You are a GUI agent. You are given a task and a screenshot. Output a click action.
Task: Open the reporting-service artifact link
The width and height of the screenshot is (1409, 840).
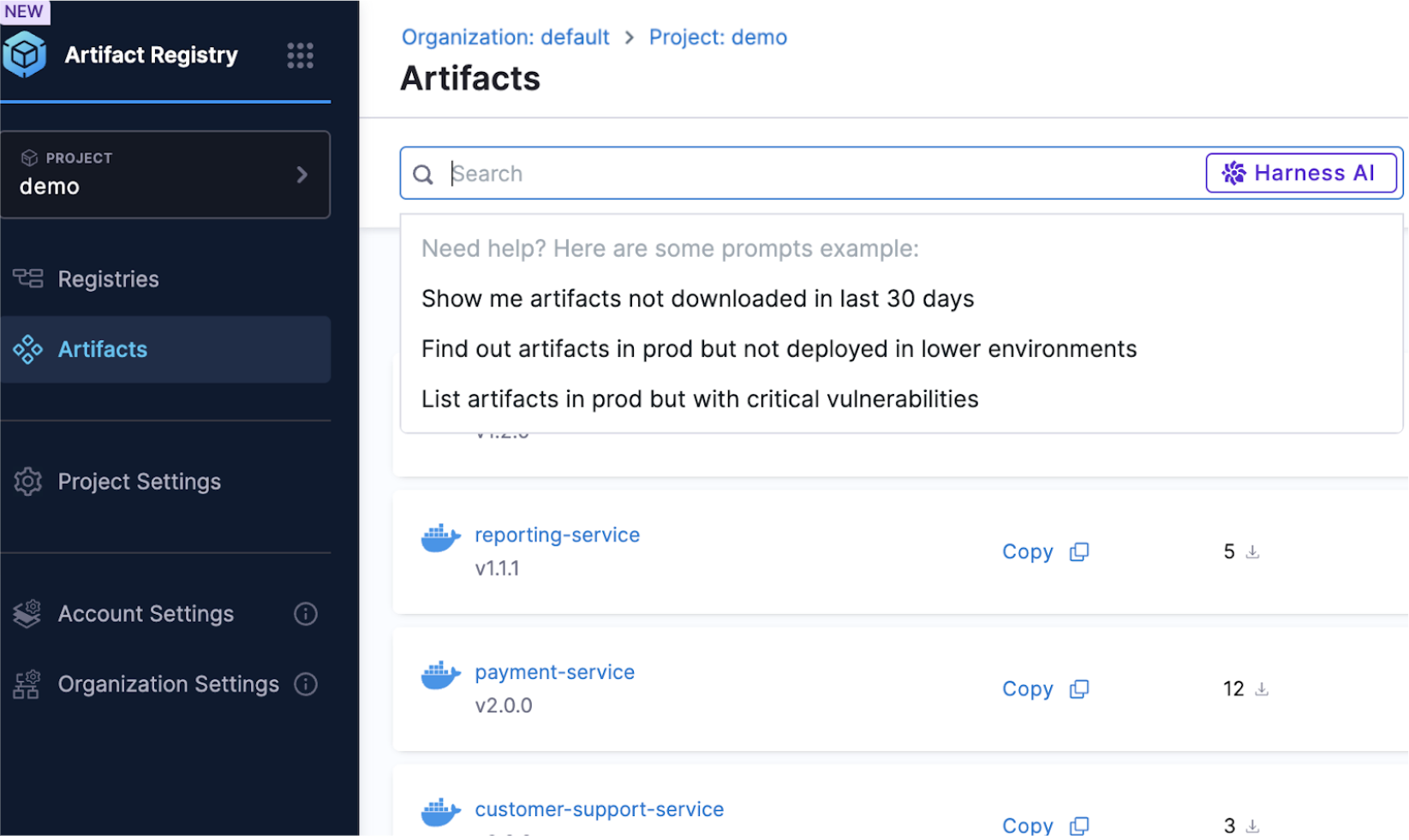(557, 535)
